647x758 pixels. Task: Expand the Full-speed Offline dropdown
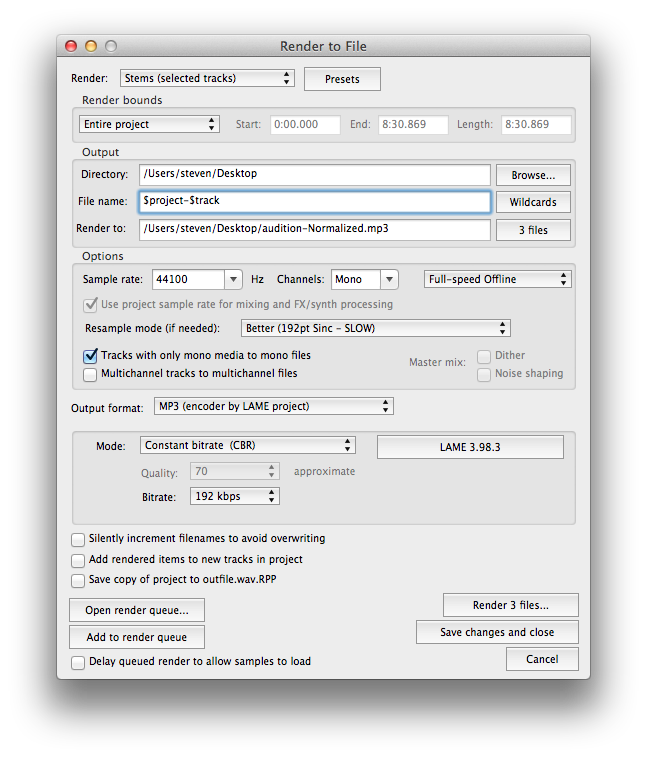[497, 279]
